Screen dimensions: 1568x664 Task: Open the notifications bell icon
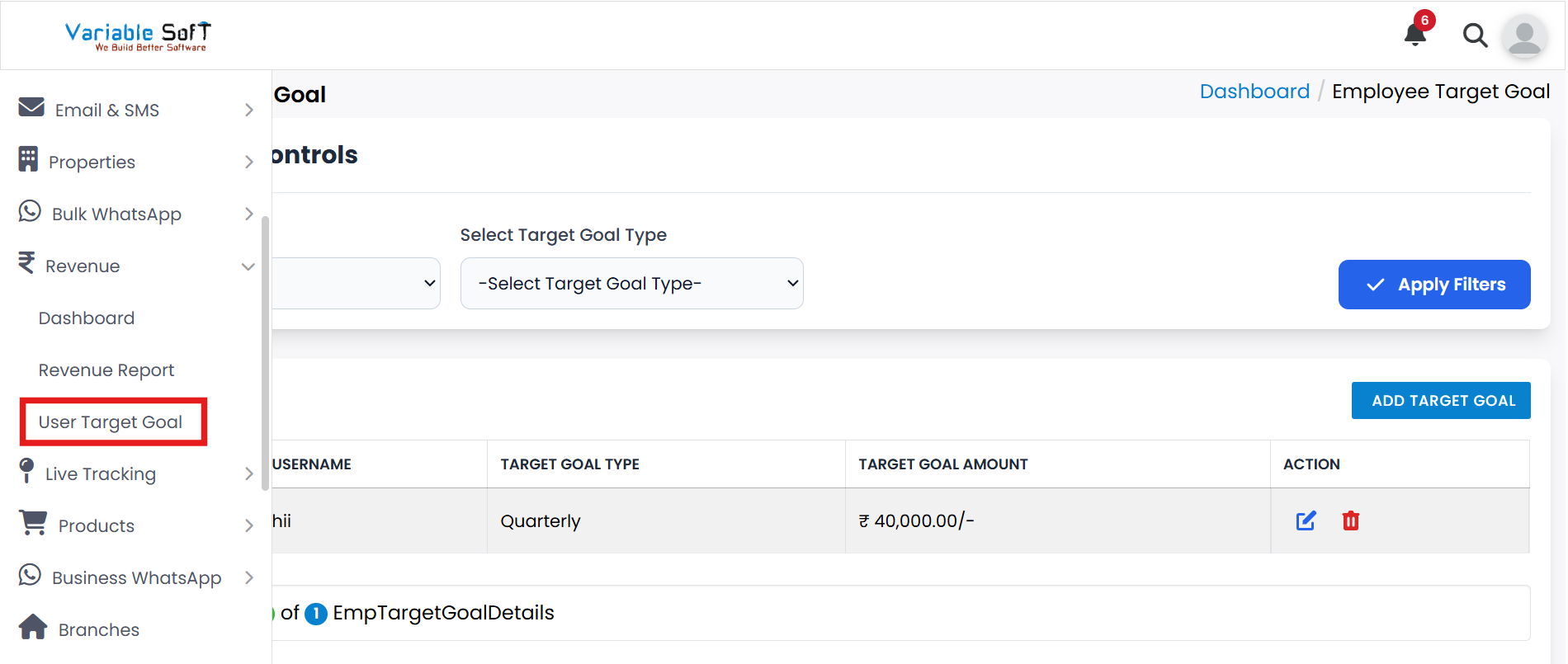pyautogui.click(x=1415, y=35)
